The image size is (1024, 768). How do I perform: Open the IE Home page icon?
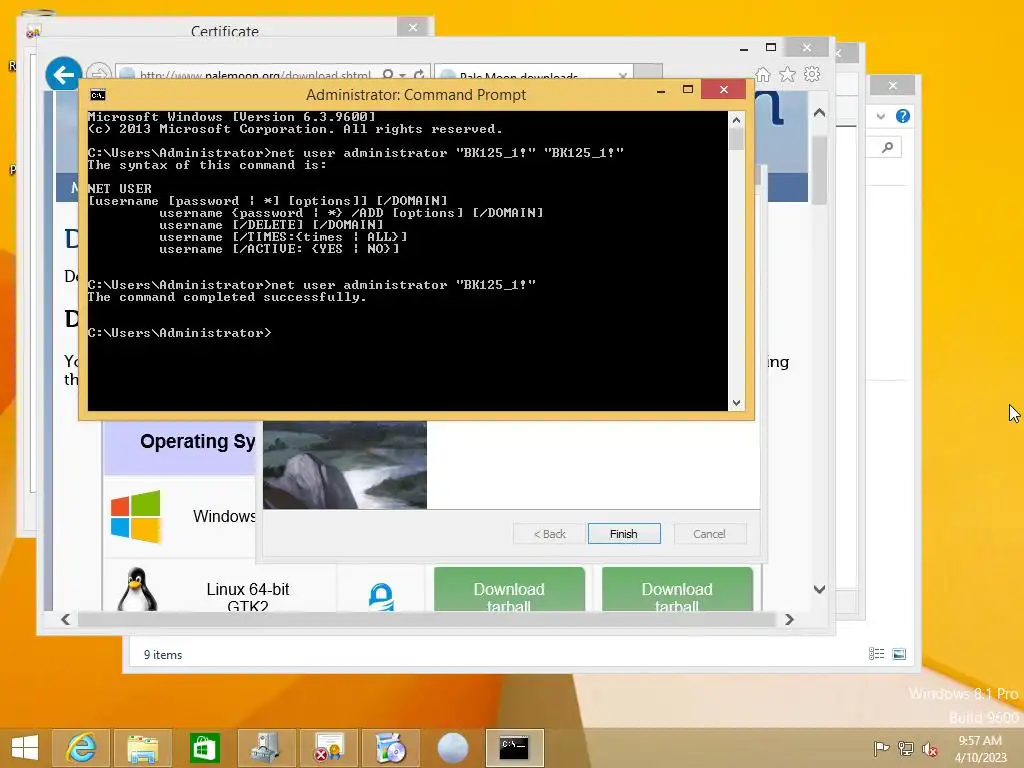(763, 74)
